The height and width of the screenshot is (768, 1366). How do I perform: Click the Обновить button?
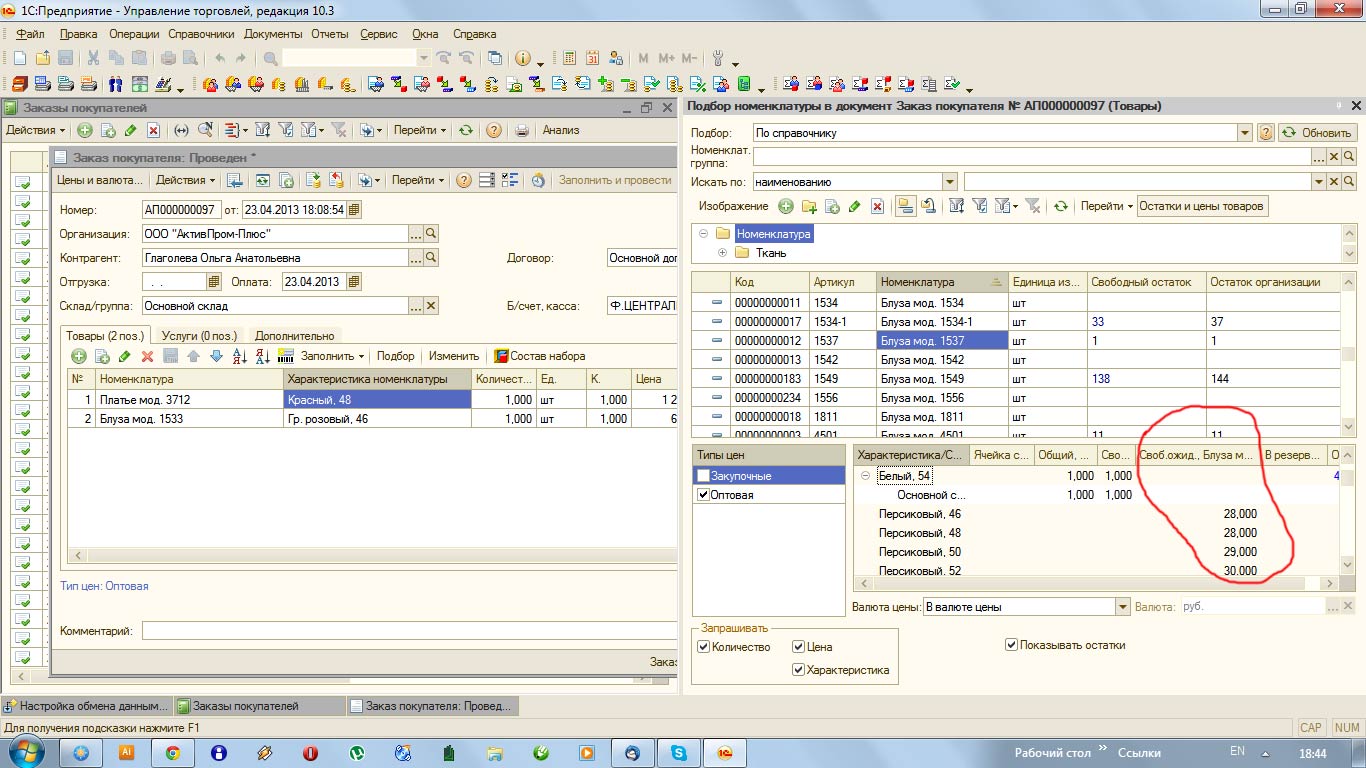point(1317,133)
